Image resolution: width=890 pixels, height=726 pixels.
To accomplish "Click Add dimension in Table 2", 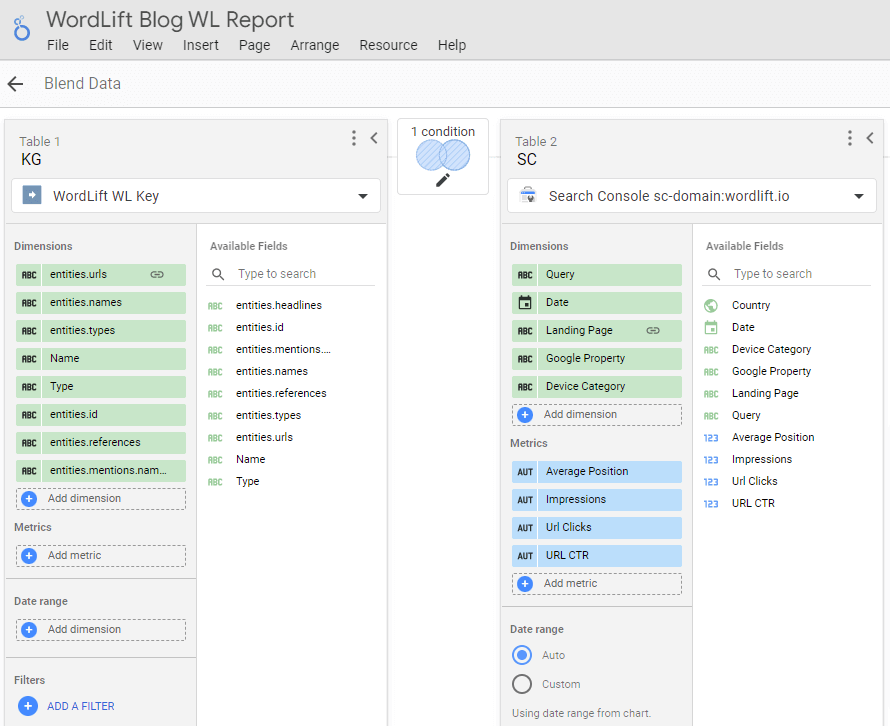I will point(597,415).
